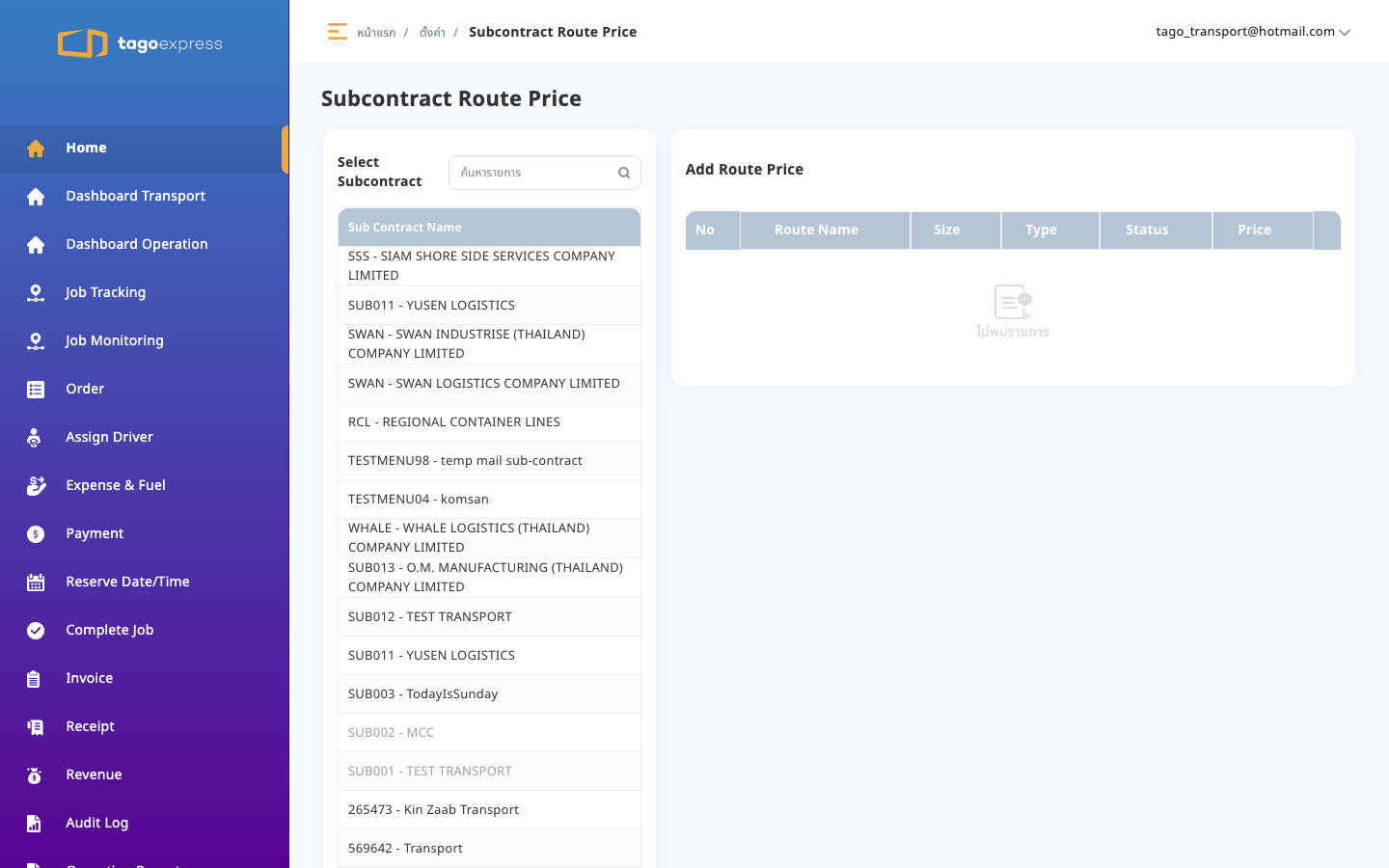Select RCL - REGIONAL CONTAINER LINES row

(489, 422)
